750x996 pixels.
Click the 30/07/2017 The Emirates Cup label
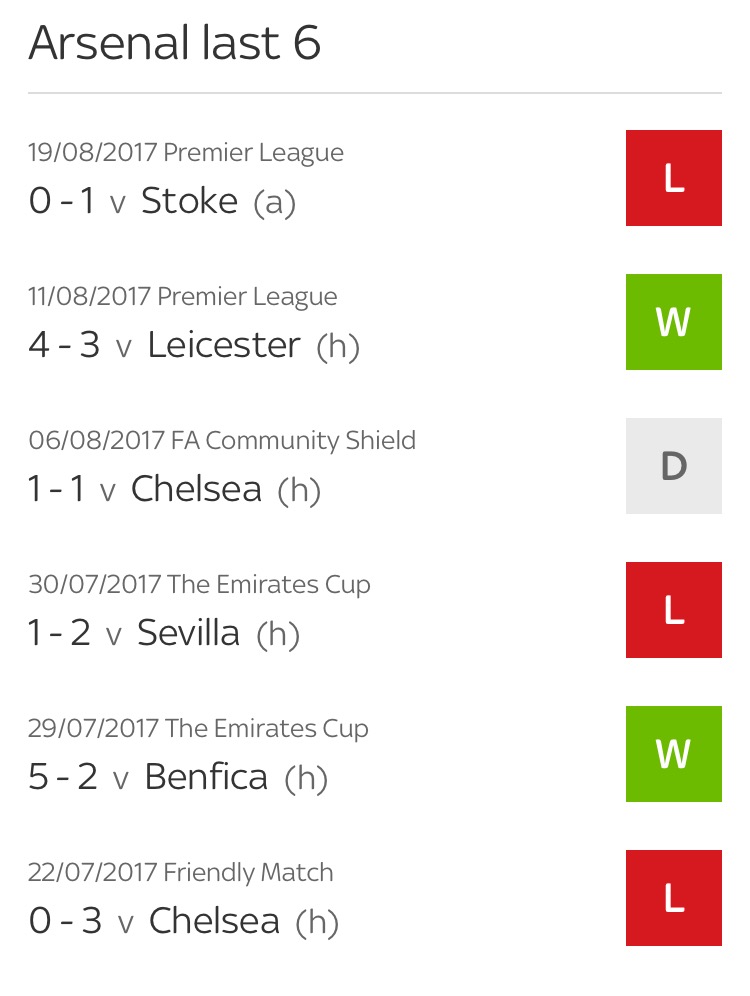point(199,585)
